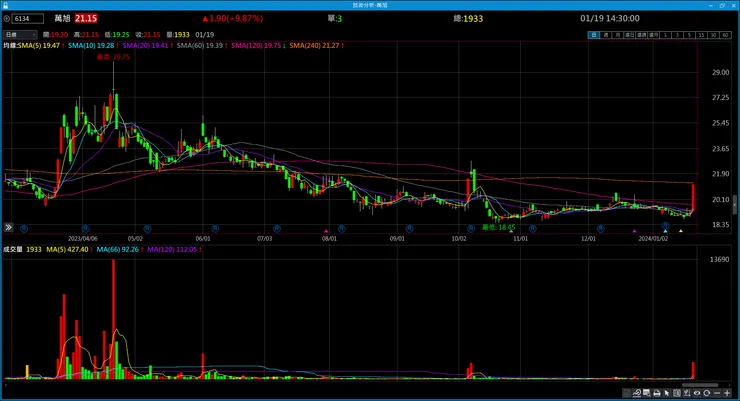Select the 還月 adjusted monthly button
Screen dimensions: 740x401
(654, 35)
